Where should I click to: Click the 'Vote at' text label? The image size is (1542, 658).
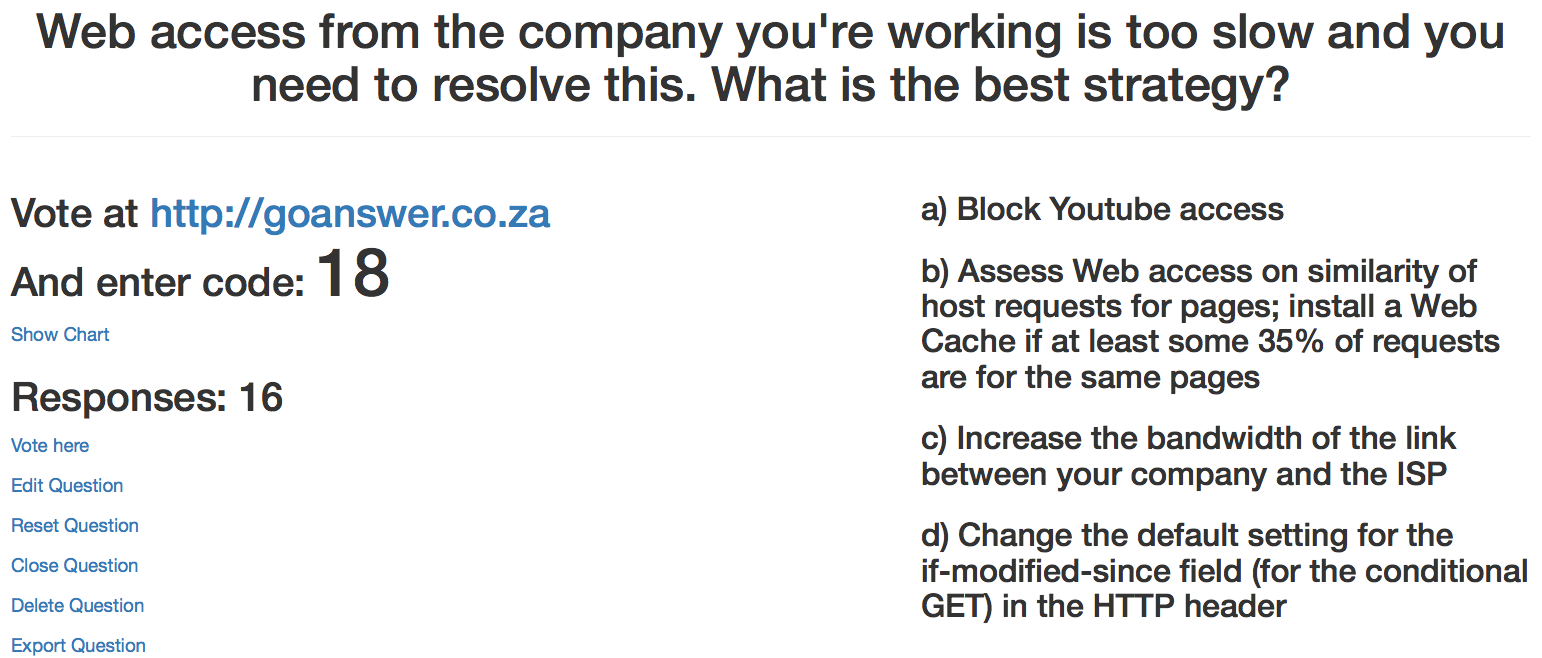click(x=76, y=213)
